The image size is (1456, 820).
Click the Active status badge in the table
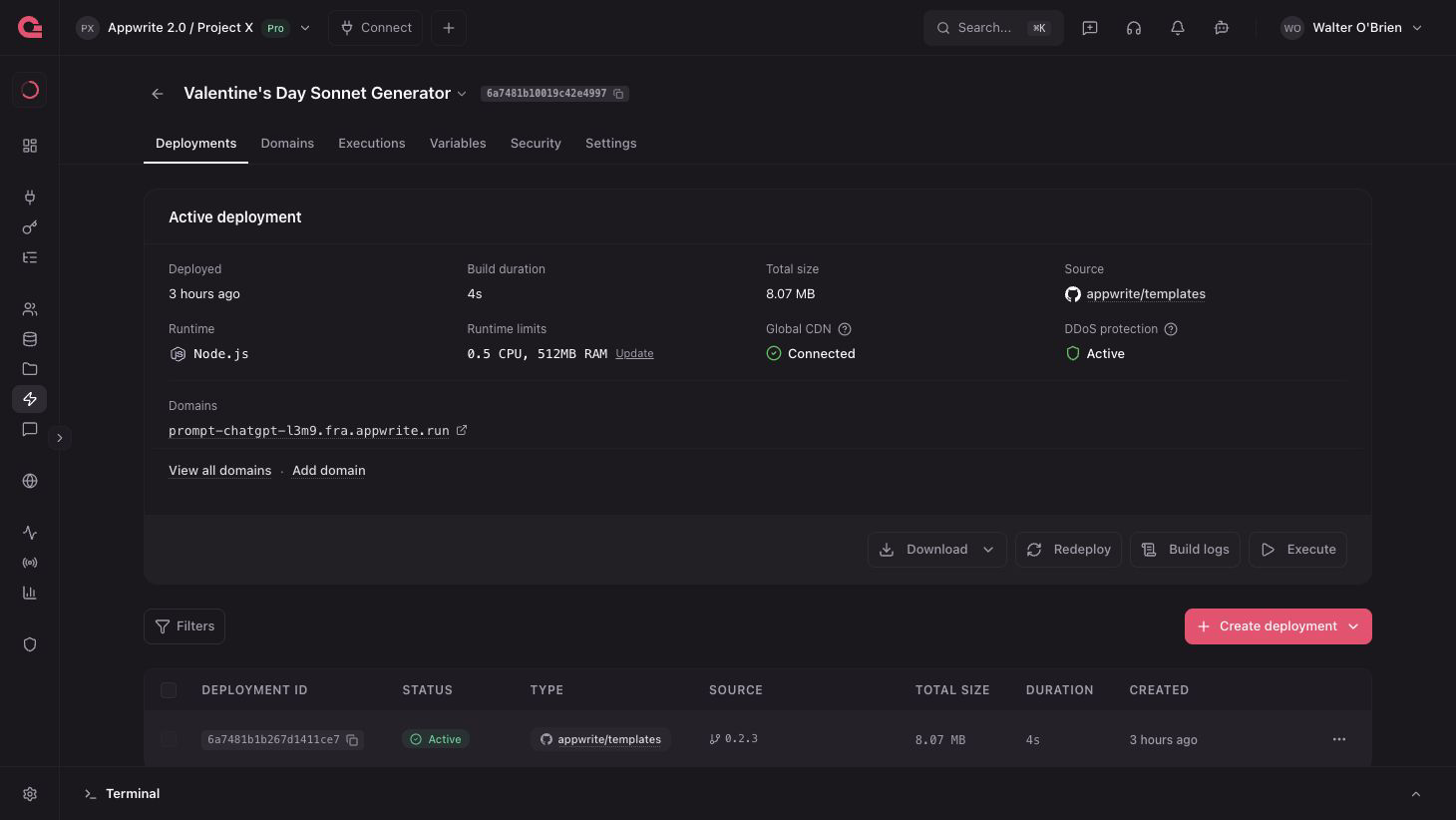[437, 739]
